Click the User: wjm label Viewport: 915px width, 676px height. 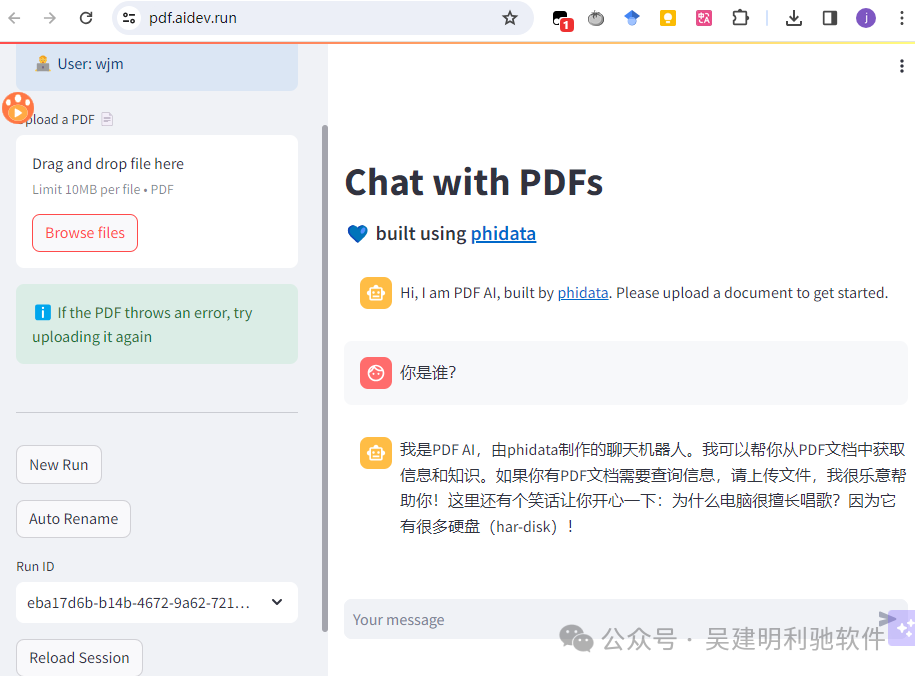90,64
